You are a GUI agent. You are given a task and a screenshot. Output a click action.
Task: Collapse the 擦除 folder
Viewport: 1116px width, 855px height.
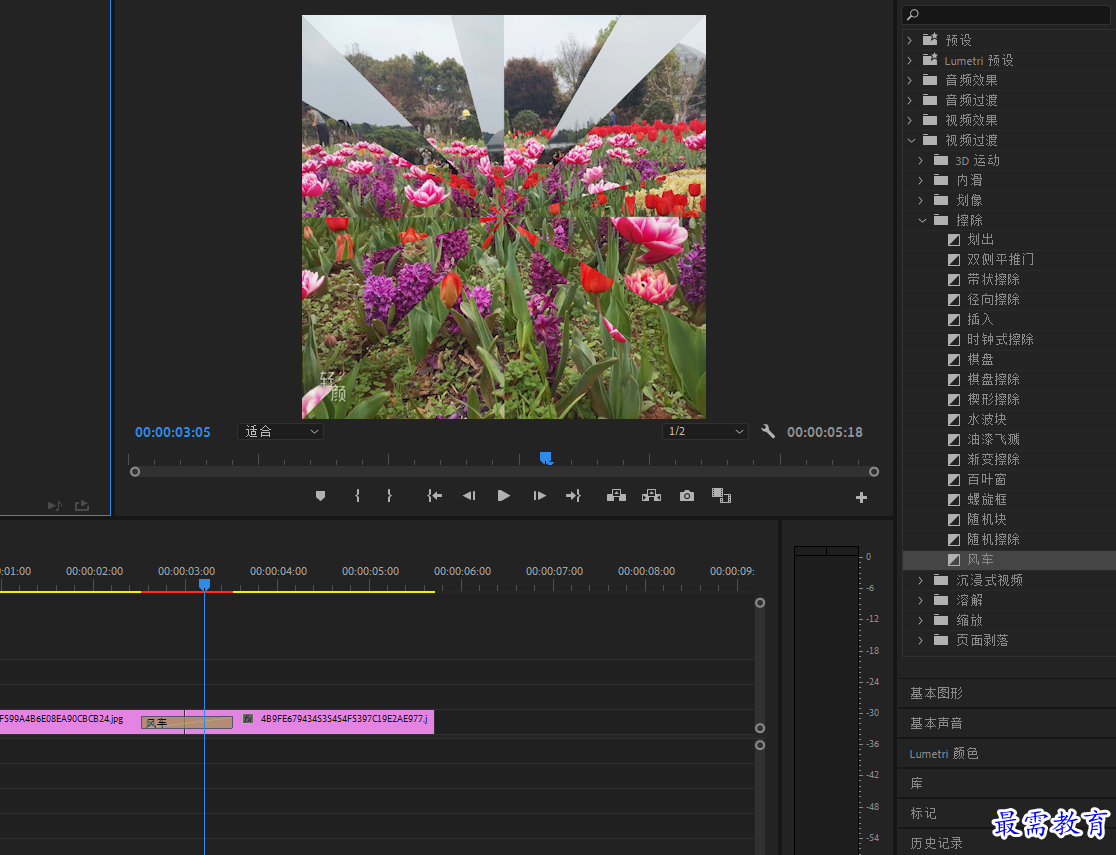pos(922,220)
